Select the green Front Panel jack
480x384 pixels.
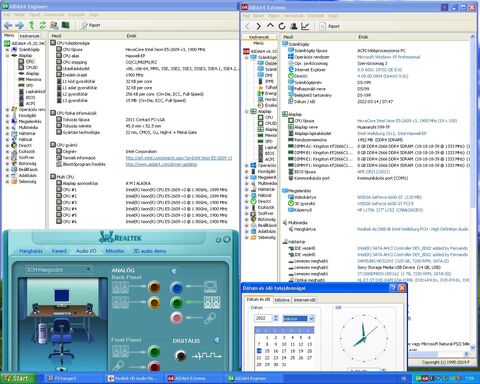click(154, 351)
